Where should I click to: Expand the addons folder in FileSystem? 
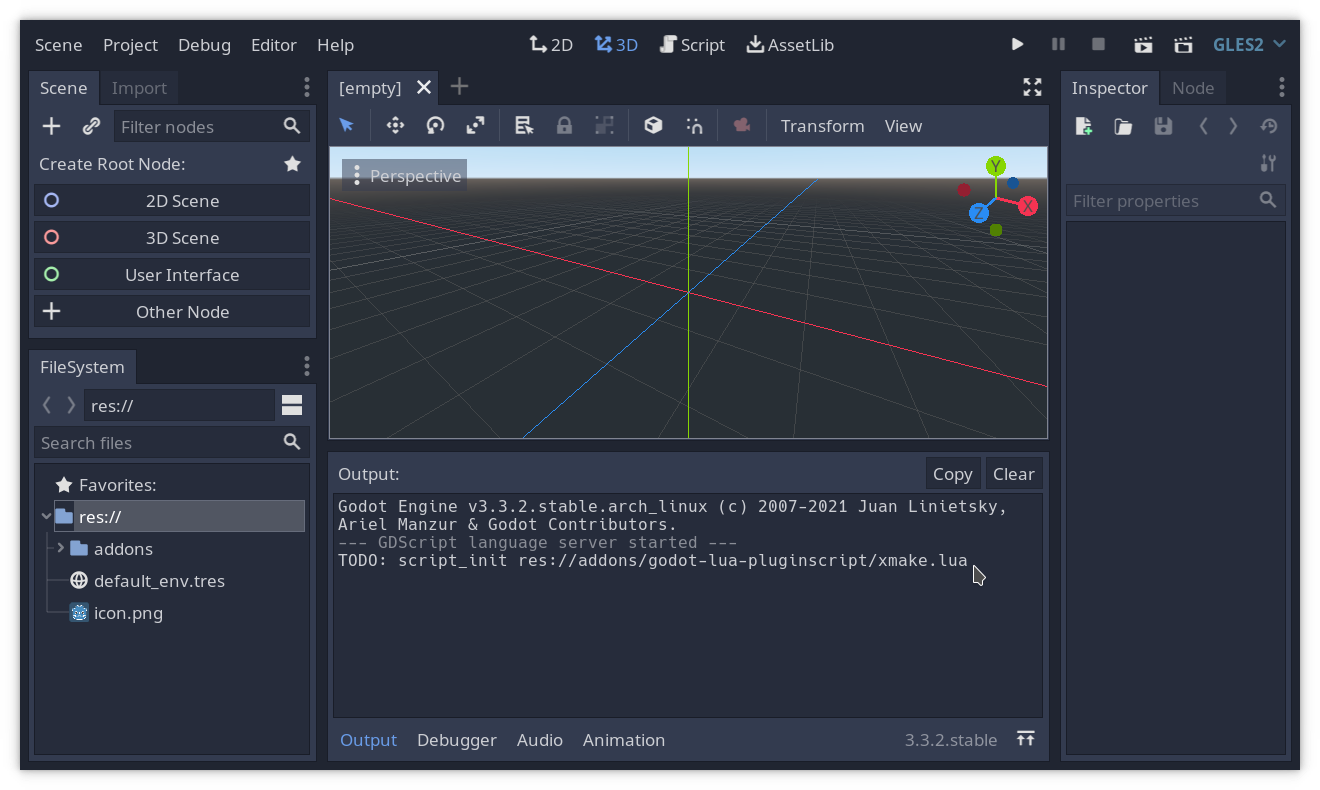tap(60, 548)
